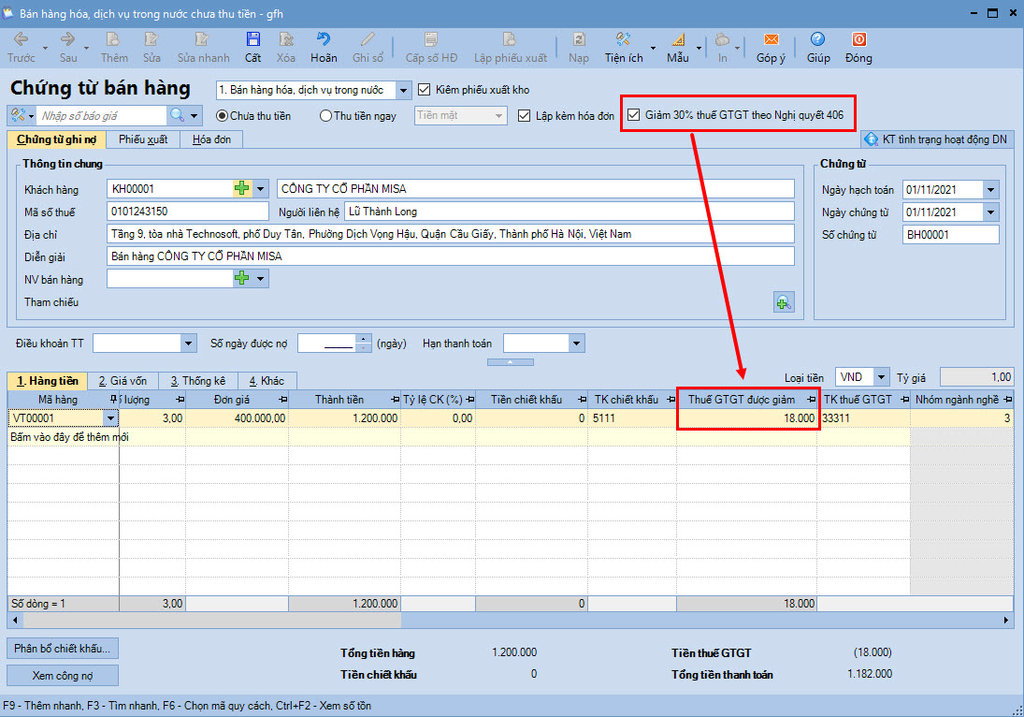The image size is (1024, 717).
Task: Click the Người liên hệ field
Action: click(569, 212)
